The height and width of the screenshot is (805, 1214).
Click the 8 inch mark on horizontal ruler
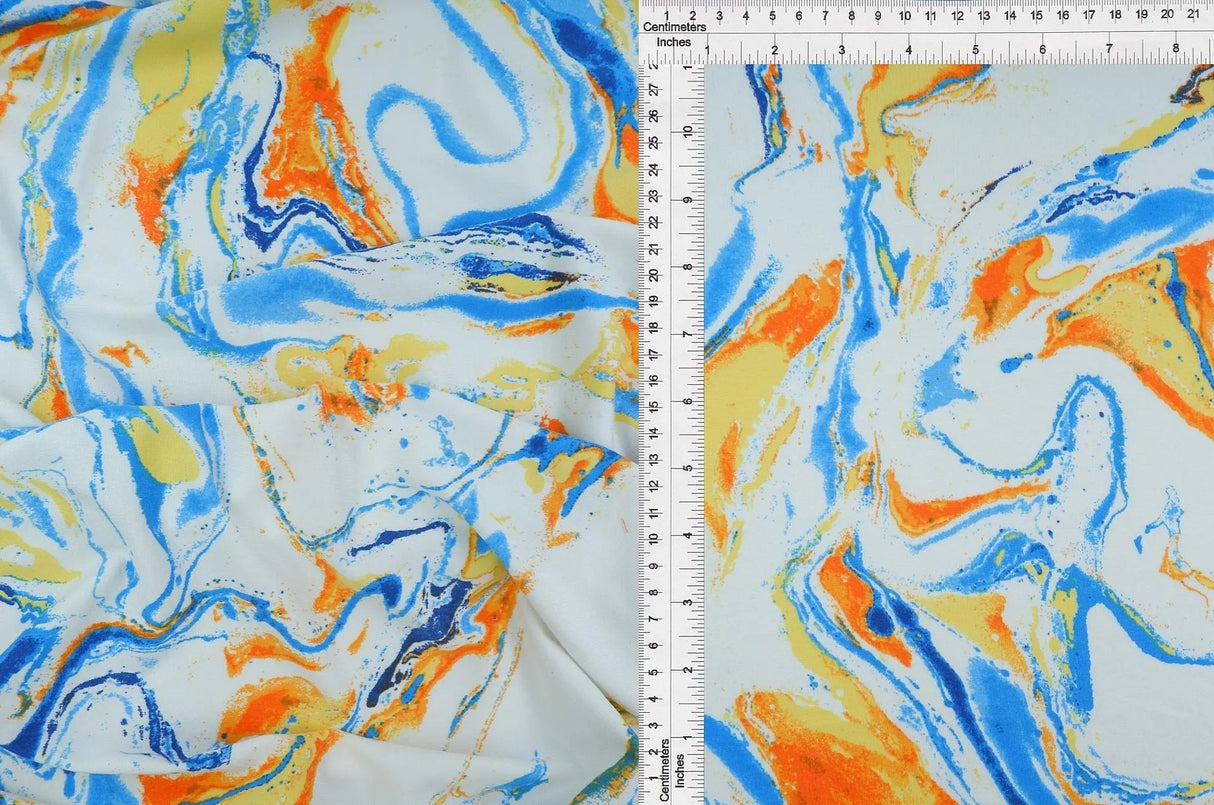[x=1178, y=47]
